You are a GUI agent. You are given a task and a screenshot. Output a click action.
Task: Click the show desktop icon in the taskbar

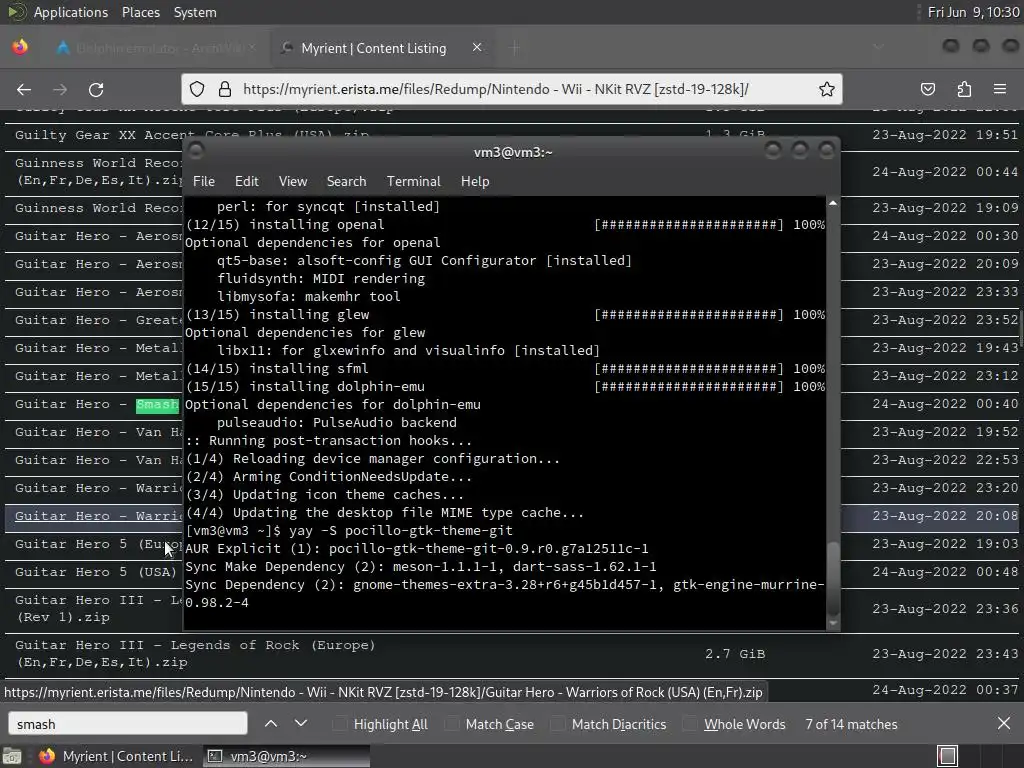[12, 756]
